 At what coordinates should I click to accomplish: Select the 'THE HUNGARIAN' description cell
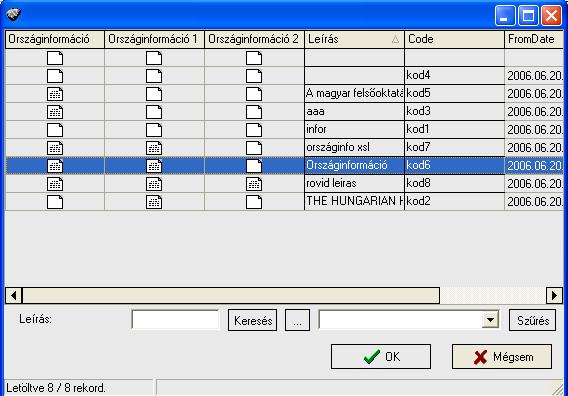tap(354, 201)
